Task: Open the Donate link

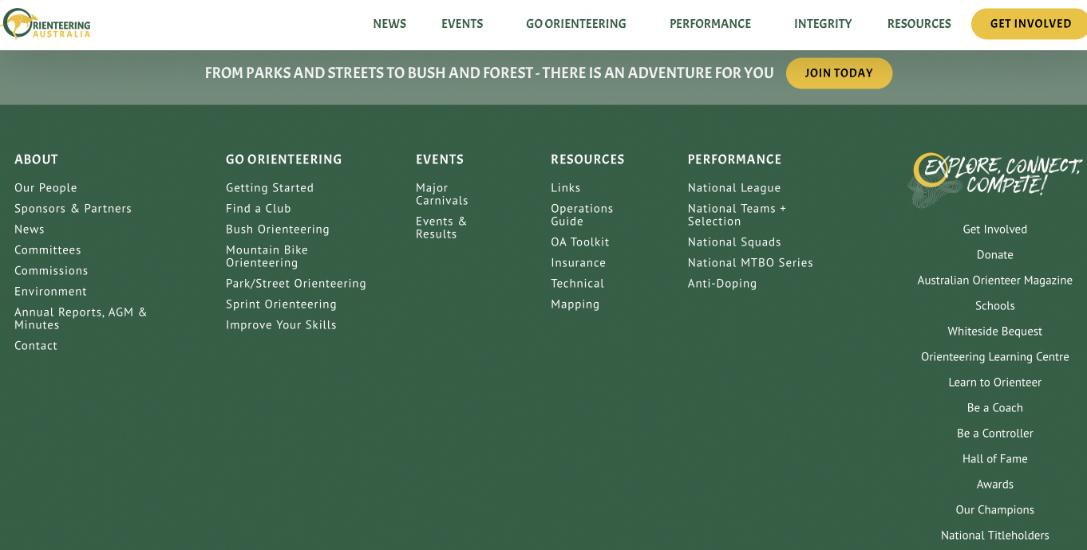Action: (x=995, y=255)
